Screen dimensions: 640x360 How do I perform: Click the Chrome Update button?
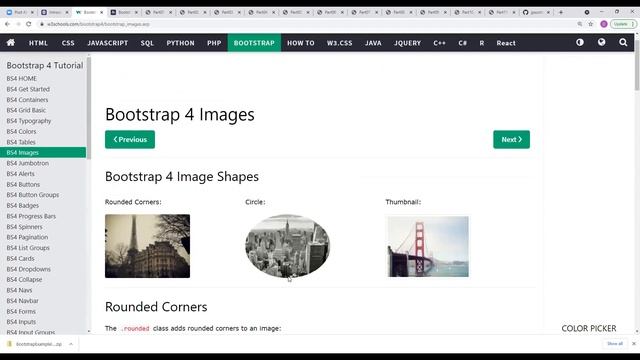623,24
